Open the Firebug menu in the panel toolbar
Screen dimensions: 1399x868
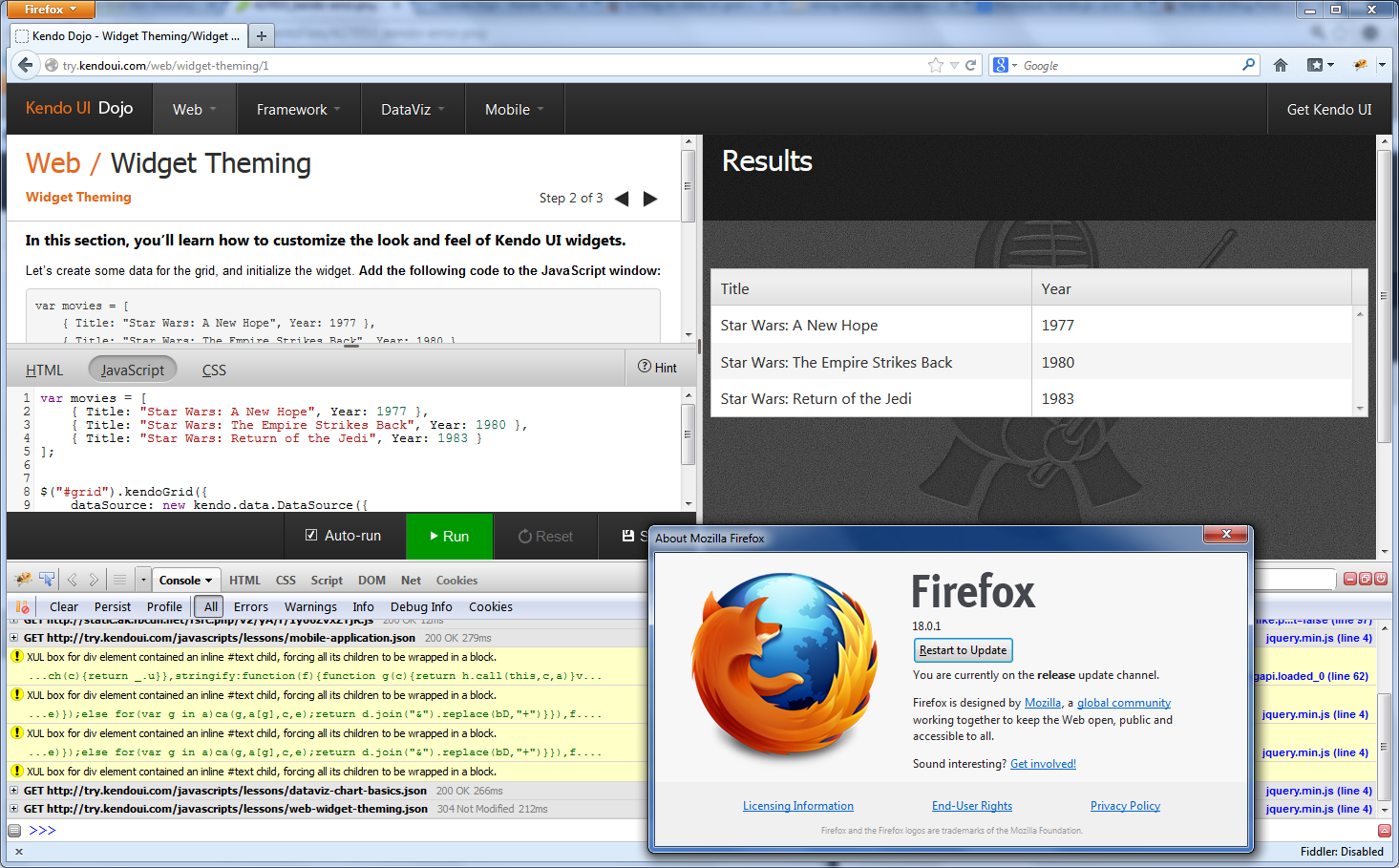(24, 580)
